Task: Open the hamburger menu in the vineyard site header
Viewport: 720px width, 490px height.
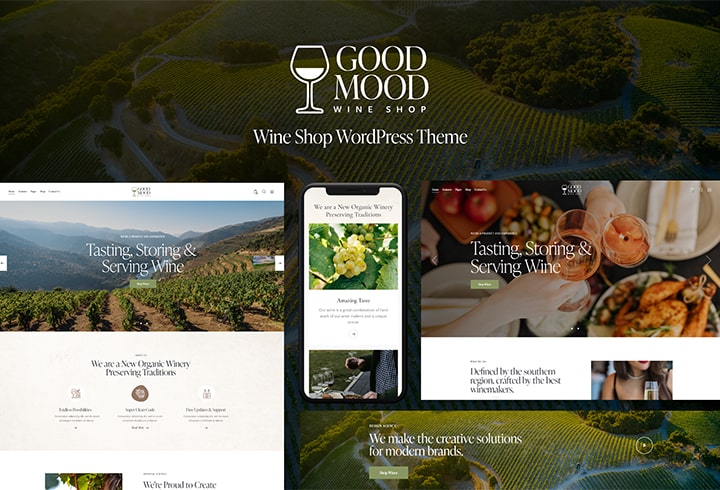Action: 272,191
